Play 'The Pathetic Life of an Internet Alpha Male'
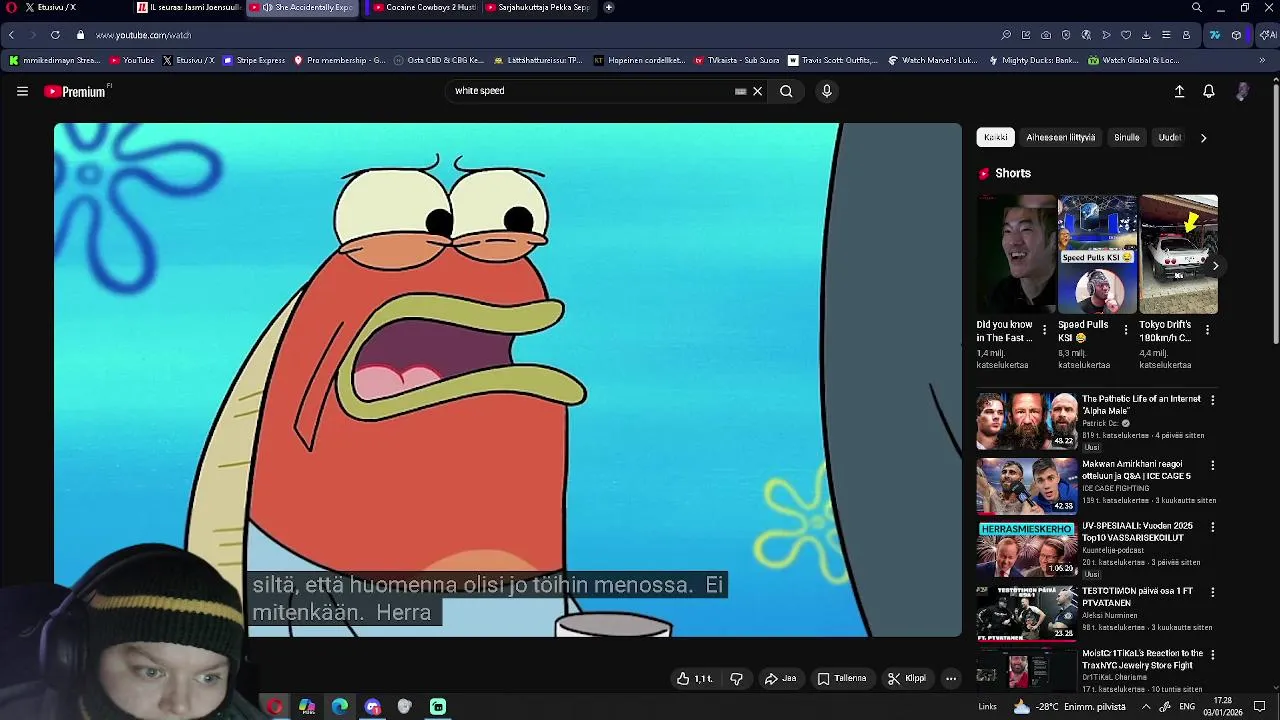Viewport: 1280px width, 720px height. [x=1026, y=421]
